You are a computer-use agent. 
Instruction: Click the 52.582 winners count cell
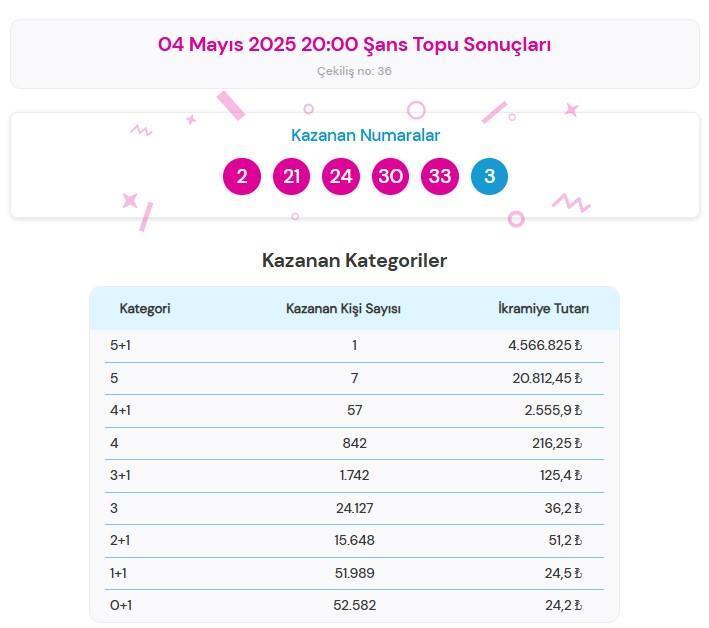coord(354,605)
